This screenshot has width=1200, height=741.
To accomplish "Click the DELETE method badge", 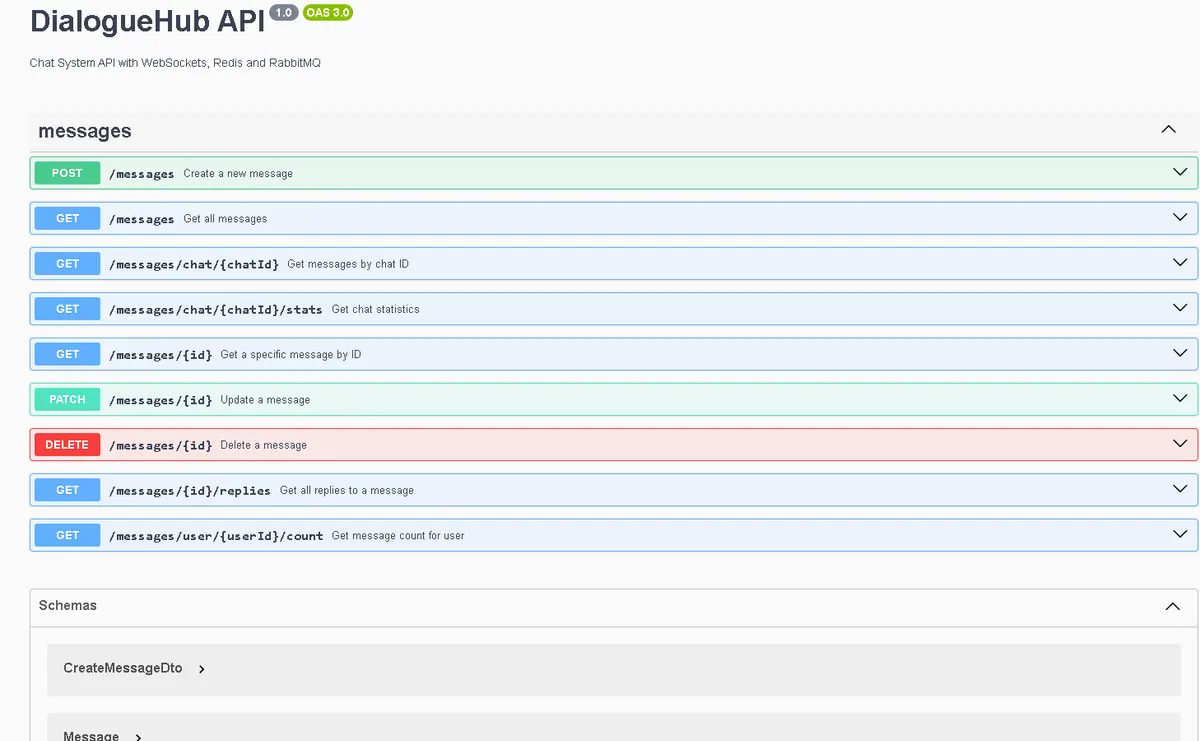I will point(67,445).
